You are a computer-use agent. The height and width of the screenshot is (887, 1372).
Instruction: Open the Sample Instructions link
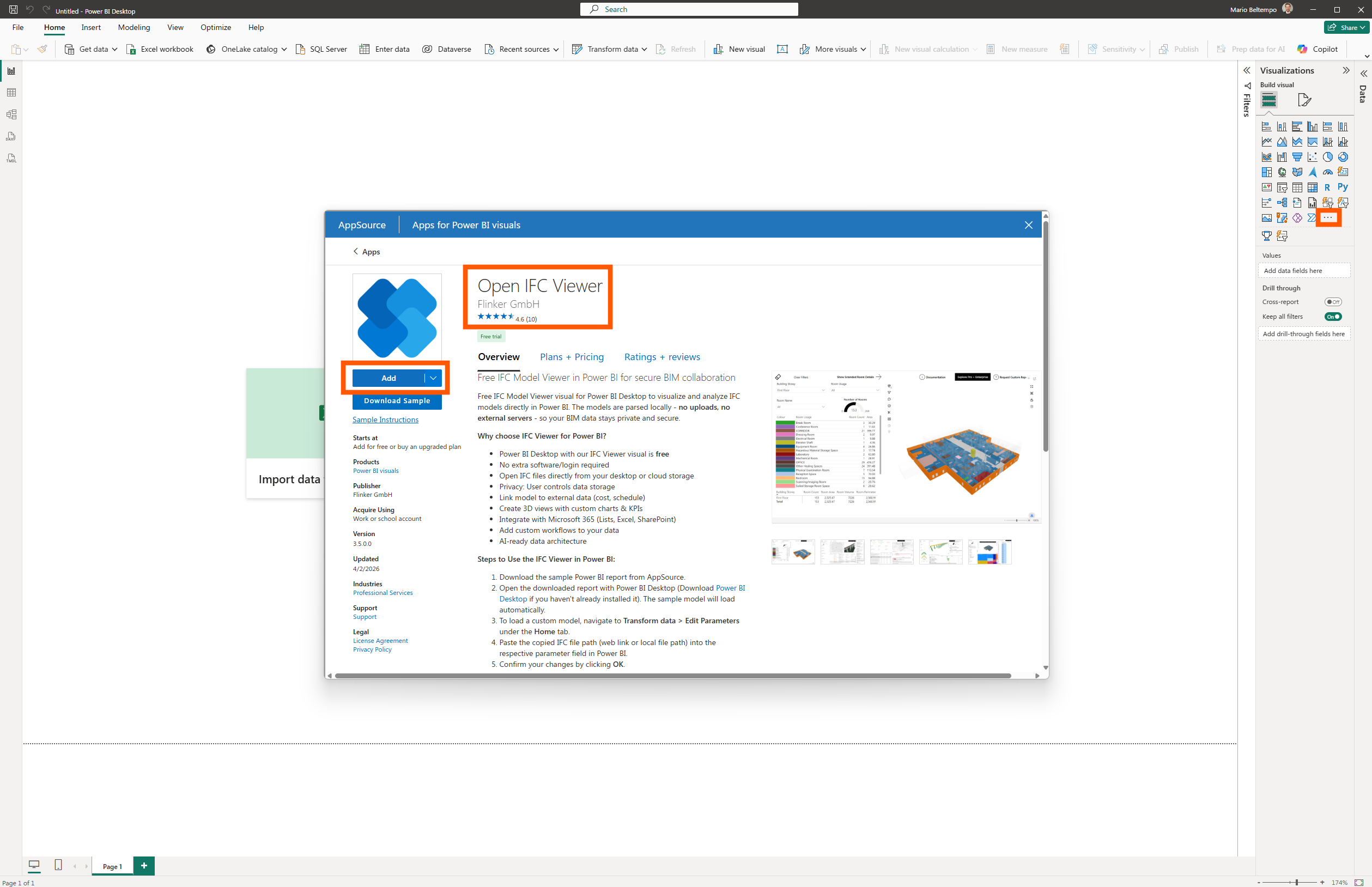(x=385, y=420)
